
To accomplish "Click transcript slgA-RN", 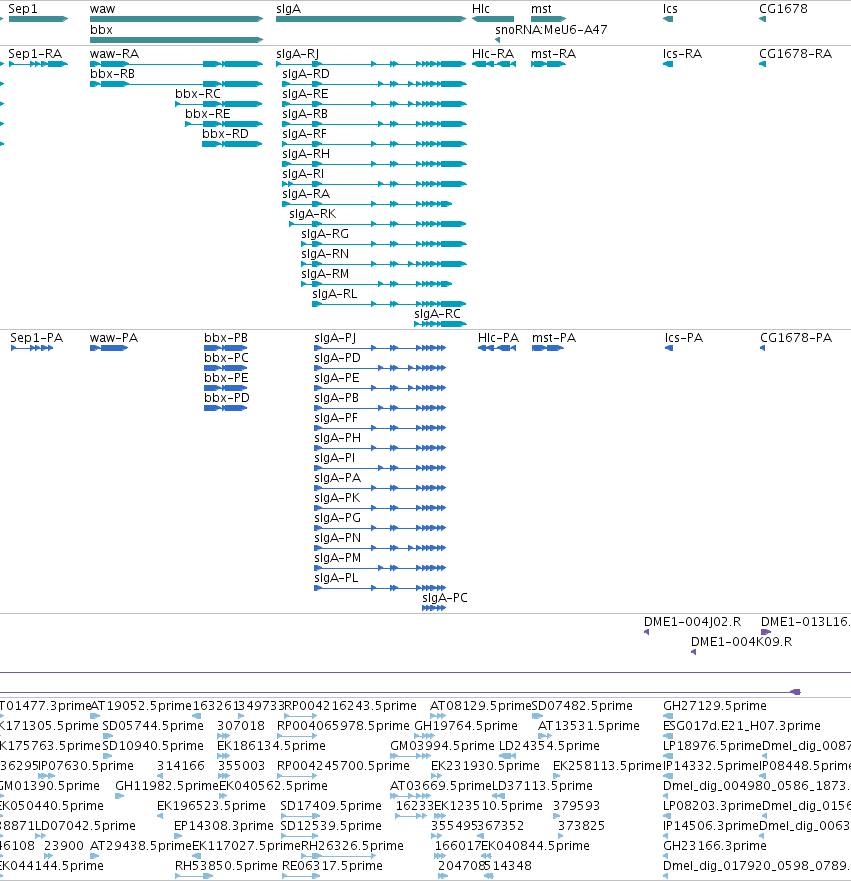I will pos(384,264).
